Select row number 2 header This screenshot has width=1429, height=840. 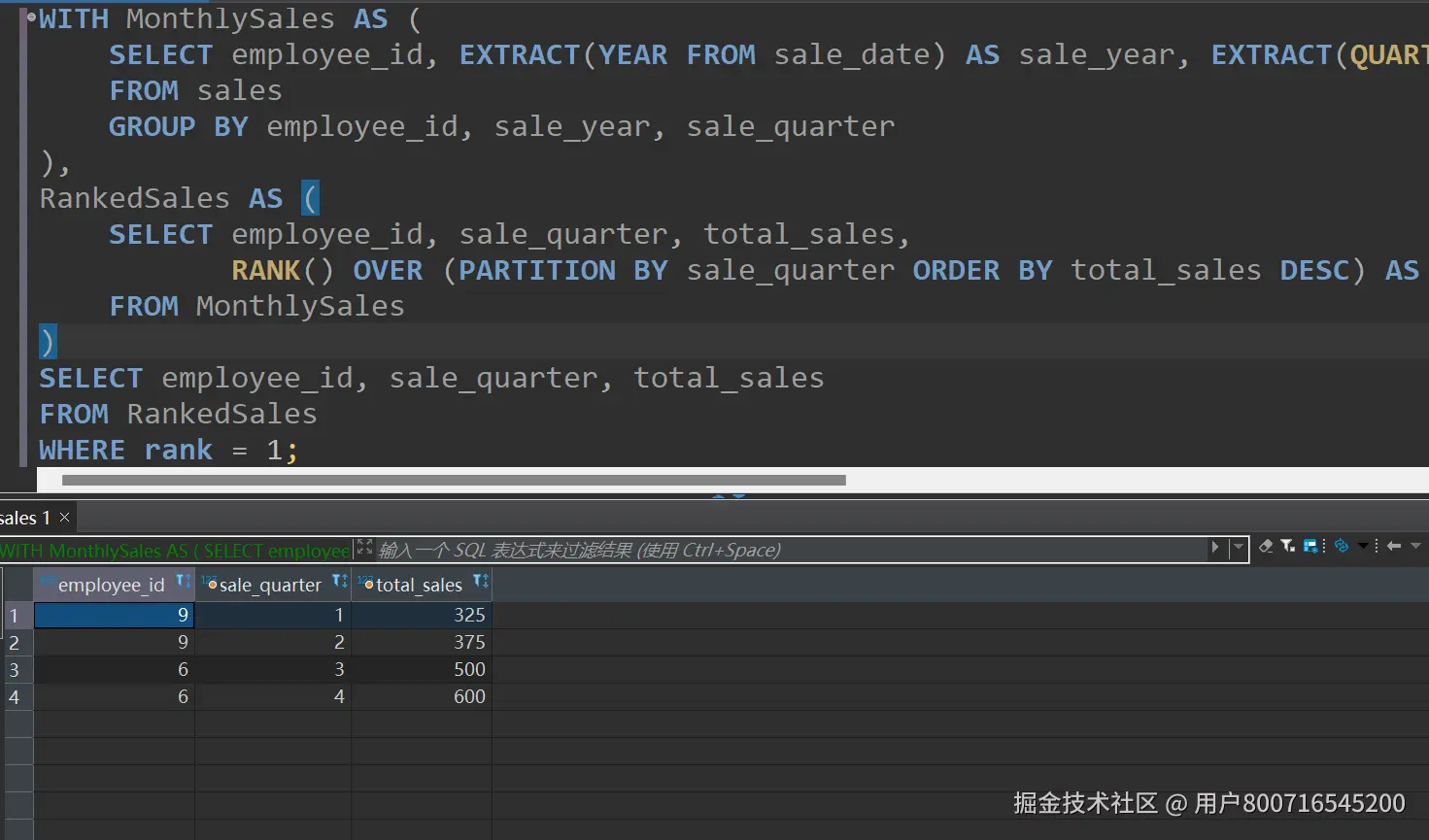[18, 643]
